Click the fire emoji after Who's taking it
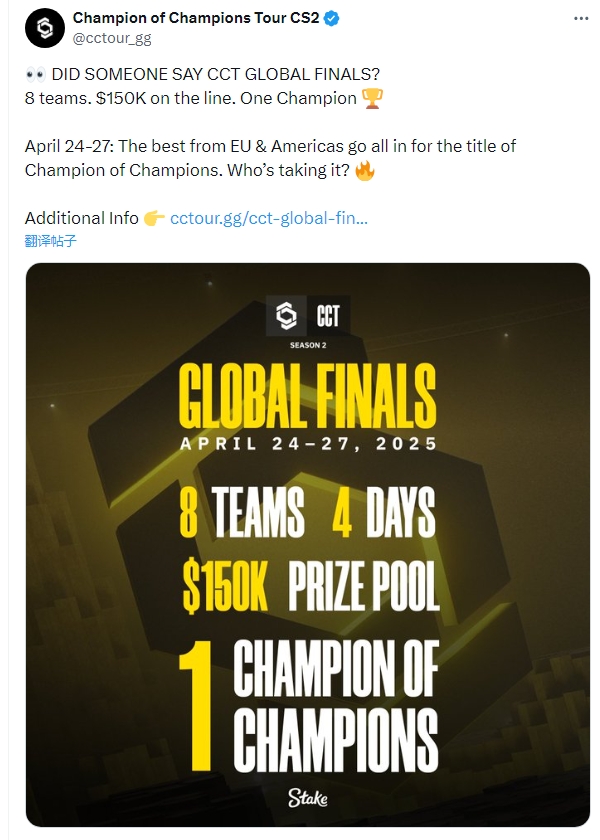Viewport: 600px width, 840px height. (365, 171)
